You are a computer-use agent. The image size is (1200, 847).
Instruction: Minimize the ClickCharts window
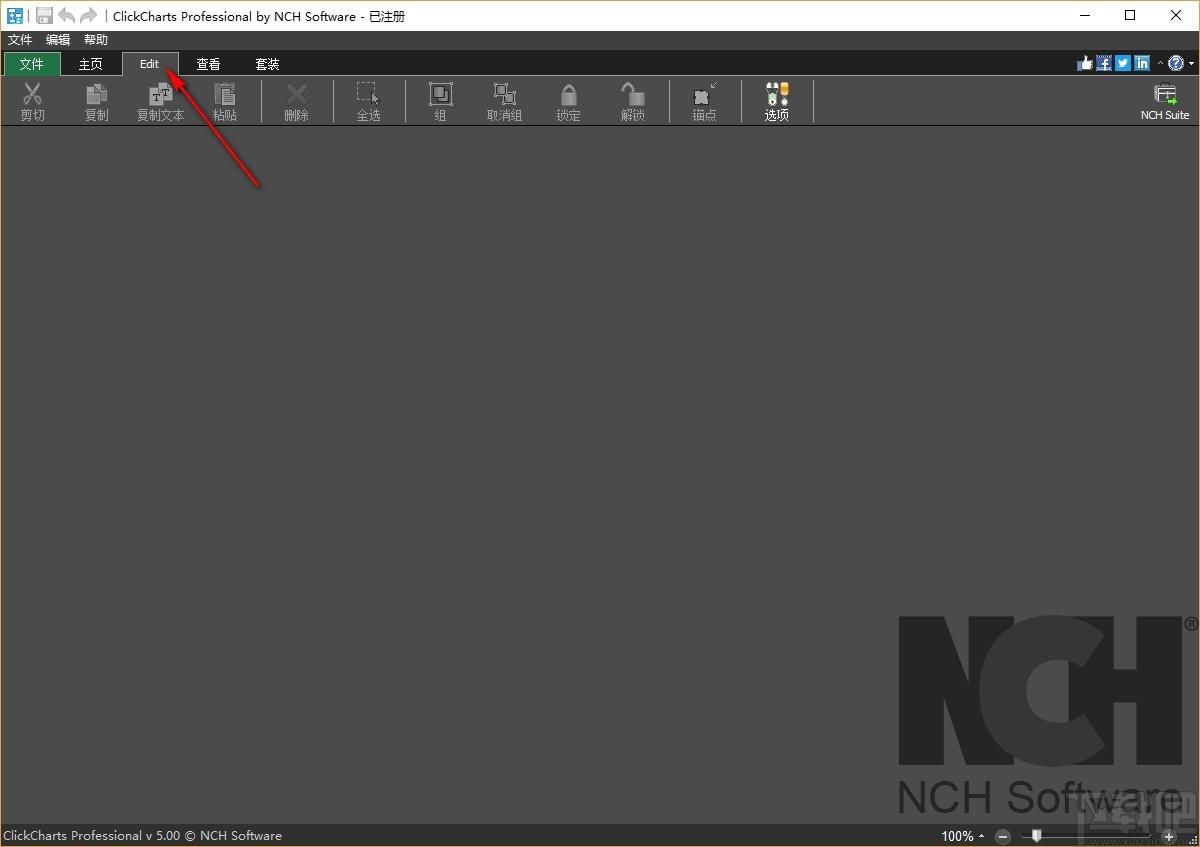pos(1084,15)
